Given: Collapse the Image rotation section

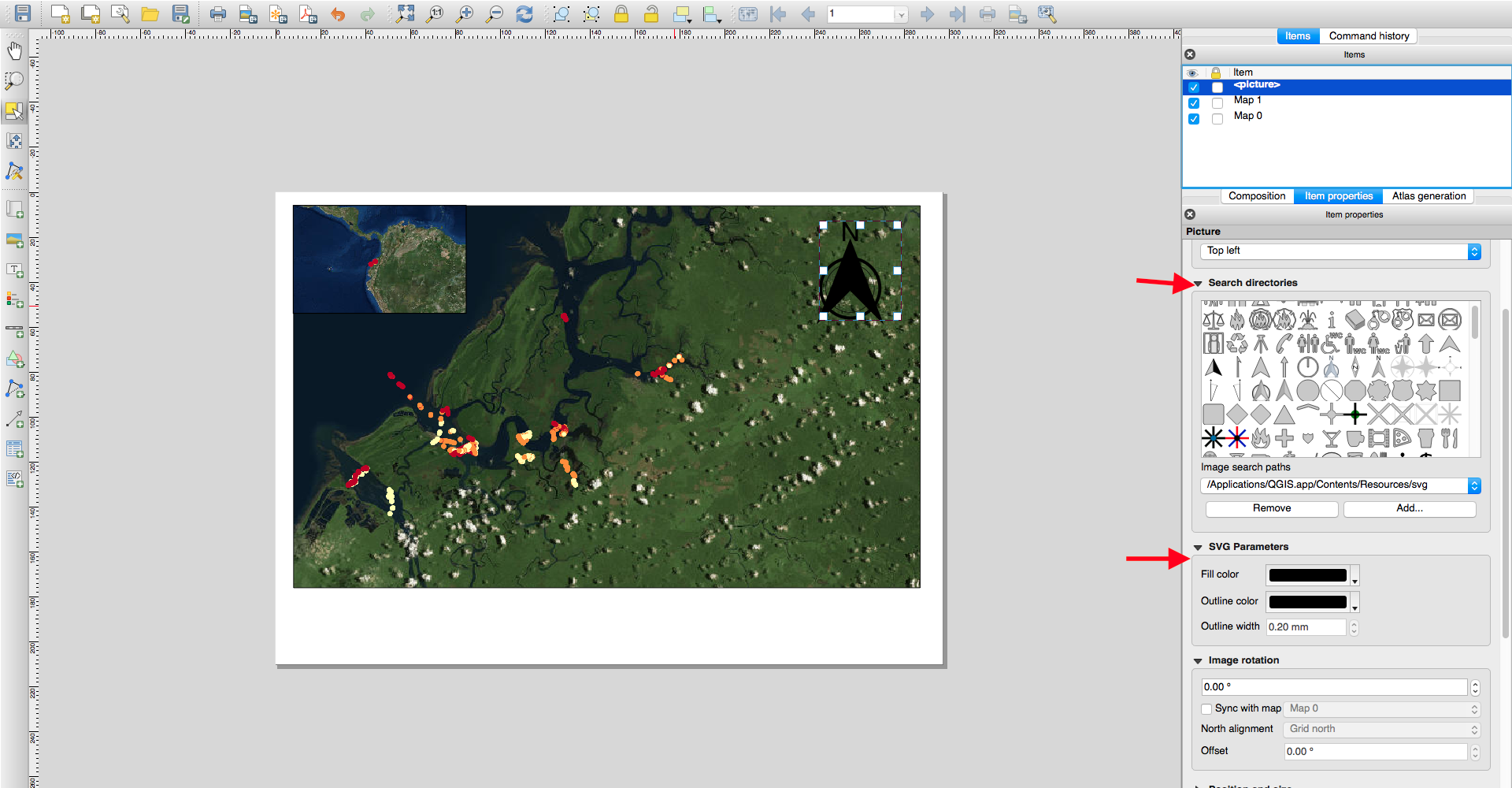Looking at the screenshot, I should [1198, 661].
